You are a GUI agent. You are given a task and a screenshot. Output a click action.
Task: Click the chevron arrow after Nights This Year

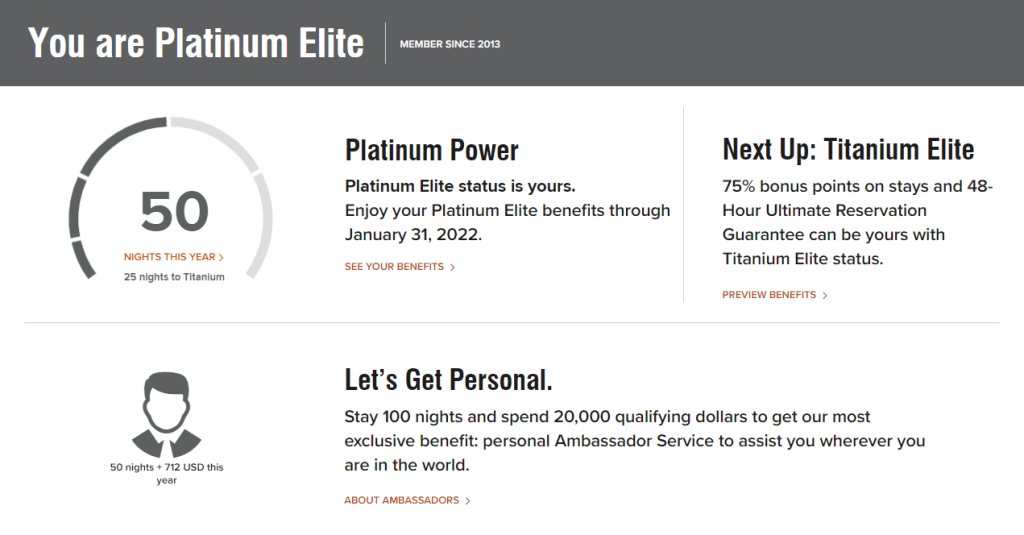coord(221,257)
